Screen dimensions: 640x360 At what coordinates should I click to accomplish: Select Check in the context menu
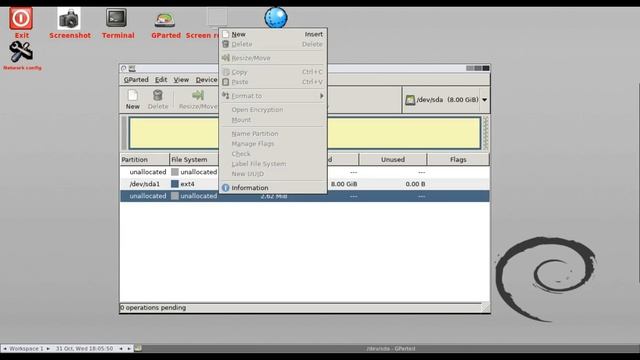[273, 154]
